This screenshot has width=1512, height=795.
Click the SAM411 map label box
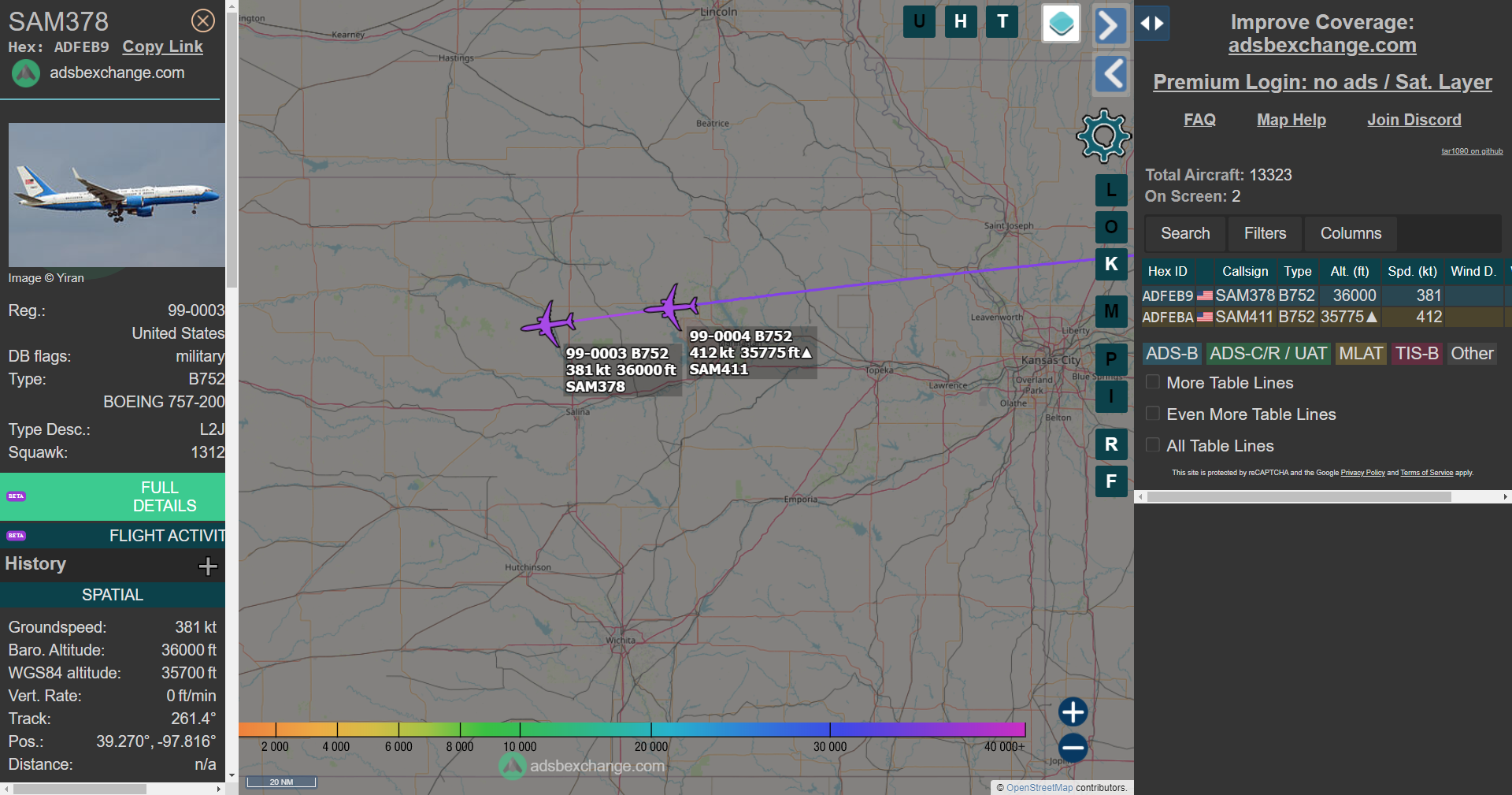751,352
